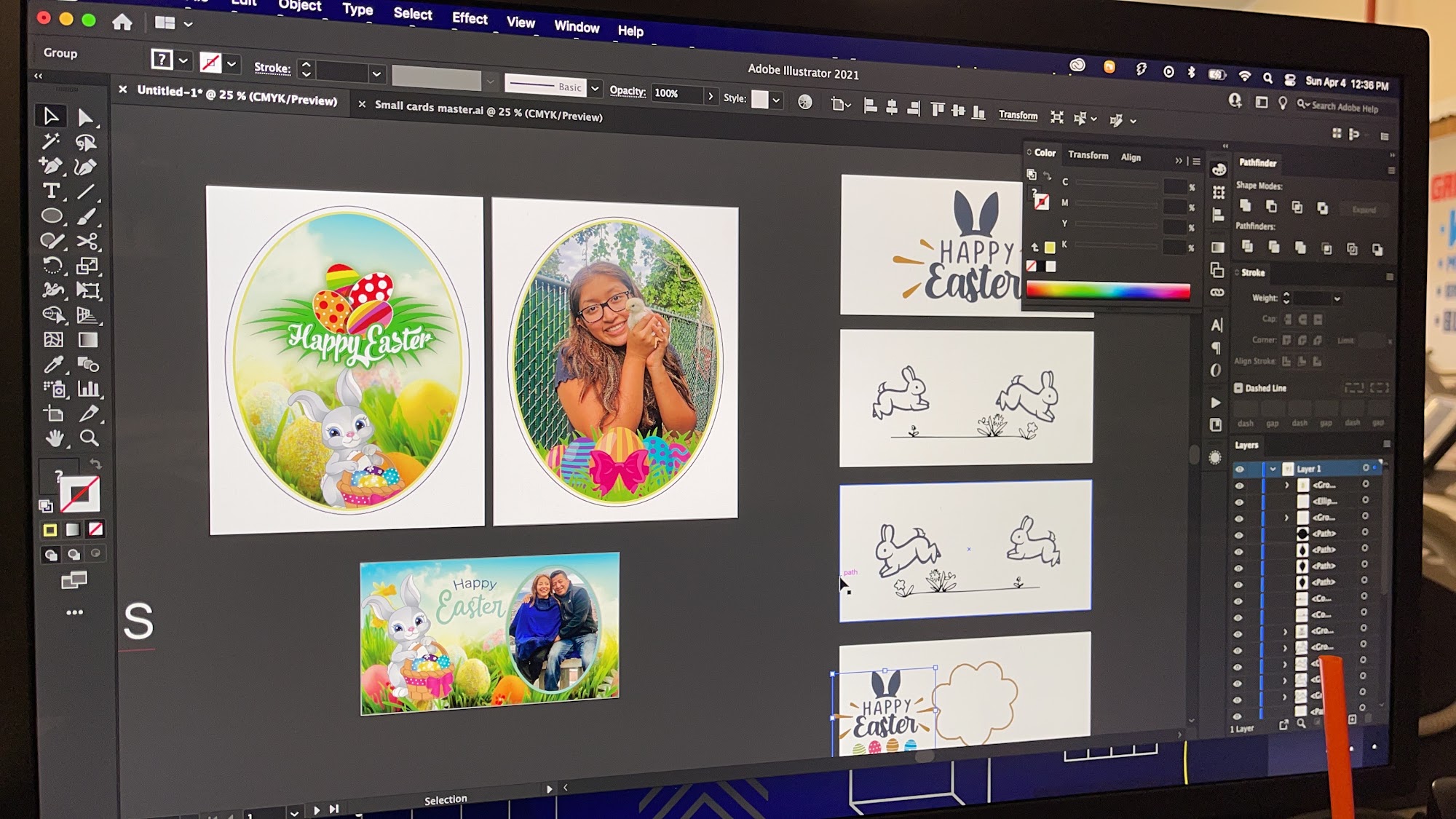Enable the Dashed Line checkbox
Screen dimensions: 1456x819
[1238, 388]
